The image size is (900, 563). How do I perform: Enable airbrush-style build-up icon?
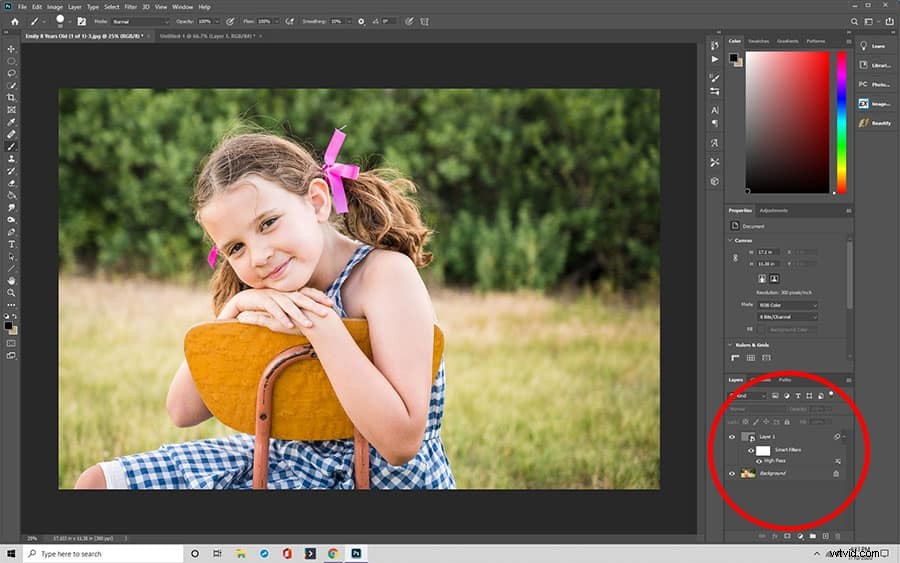coord(290,22)
